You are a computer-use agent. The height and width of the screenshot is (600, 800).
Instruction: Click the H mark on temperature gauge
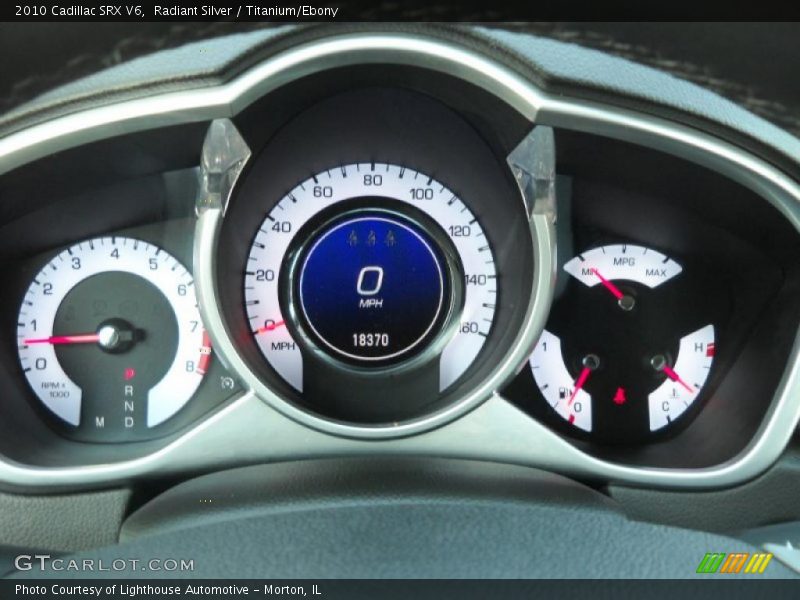tap(698, 347)
